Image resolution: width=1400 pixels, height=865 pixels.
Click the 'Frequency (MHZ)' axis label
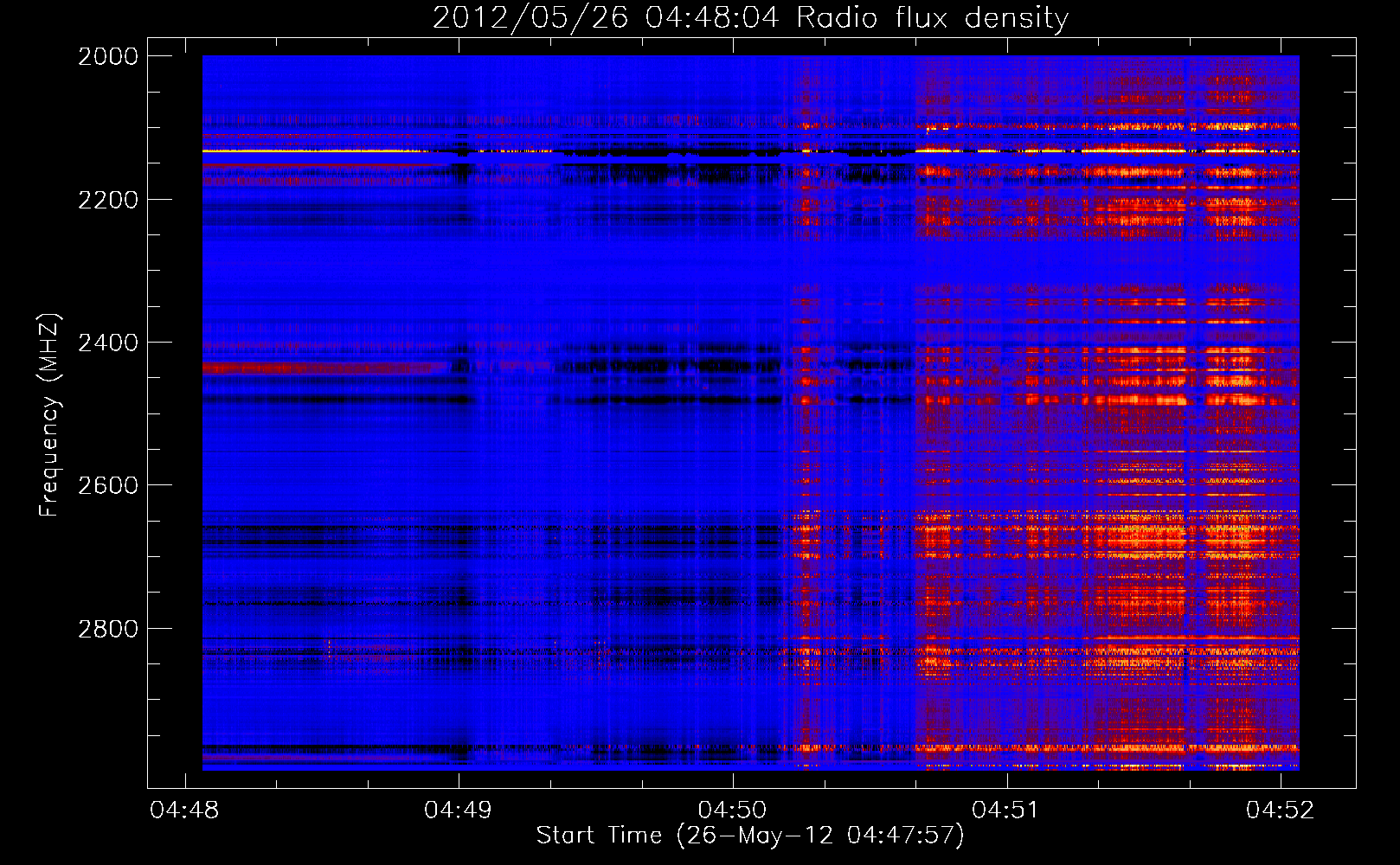point(49,415)
